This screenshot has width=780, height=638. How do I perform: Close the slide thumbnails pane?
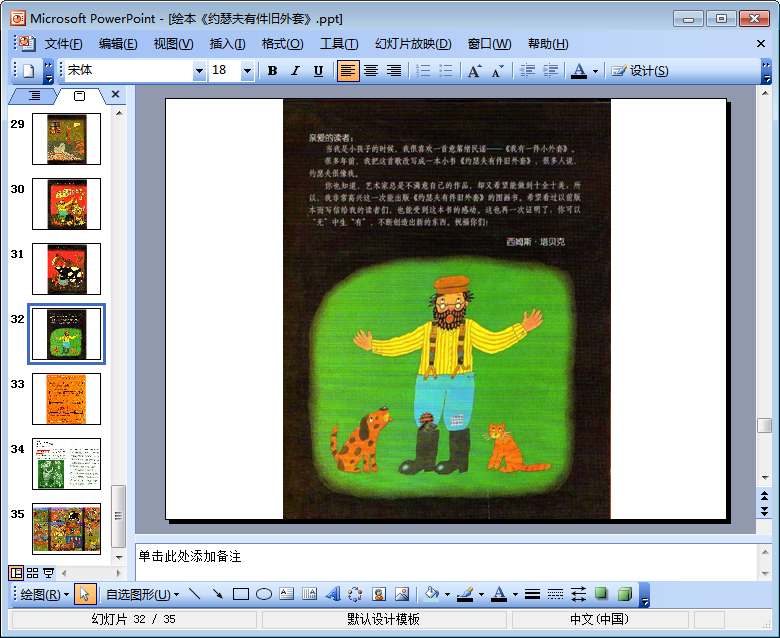click(x=115, y=94)
